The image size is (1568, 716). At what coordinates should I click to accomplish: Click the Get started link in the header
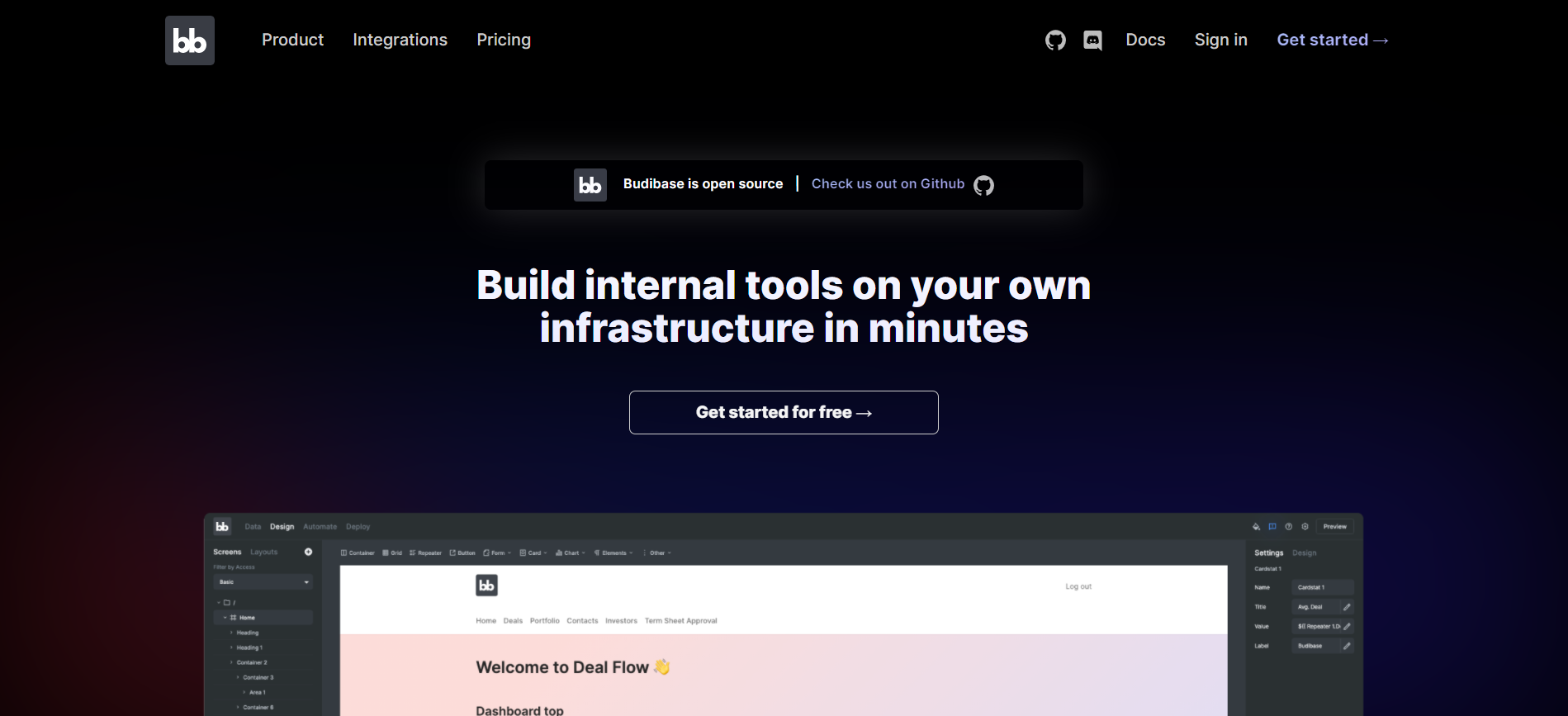(1333, 40)
